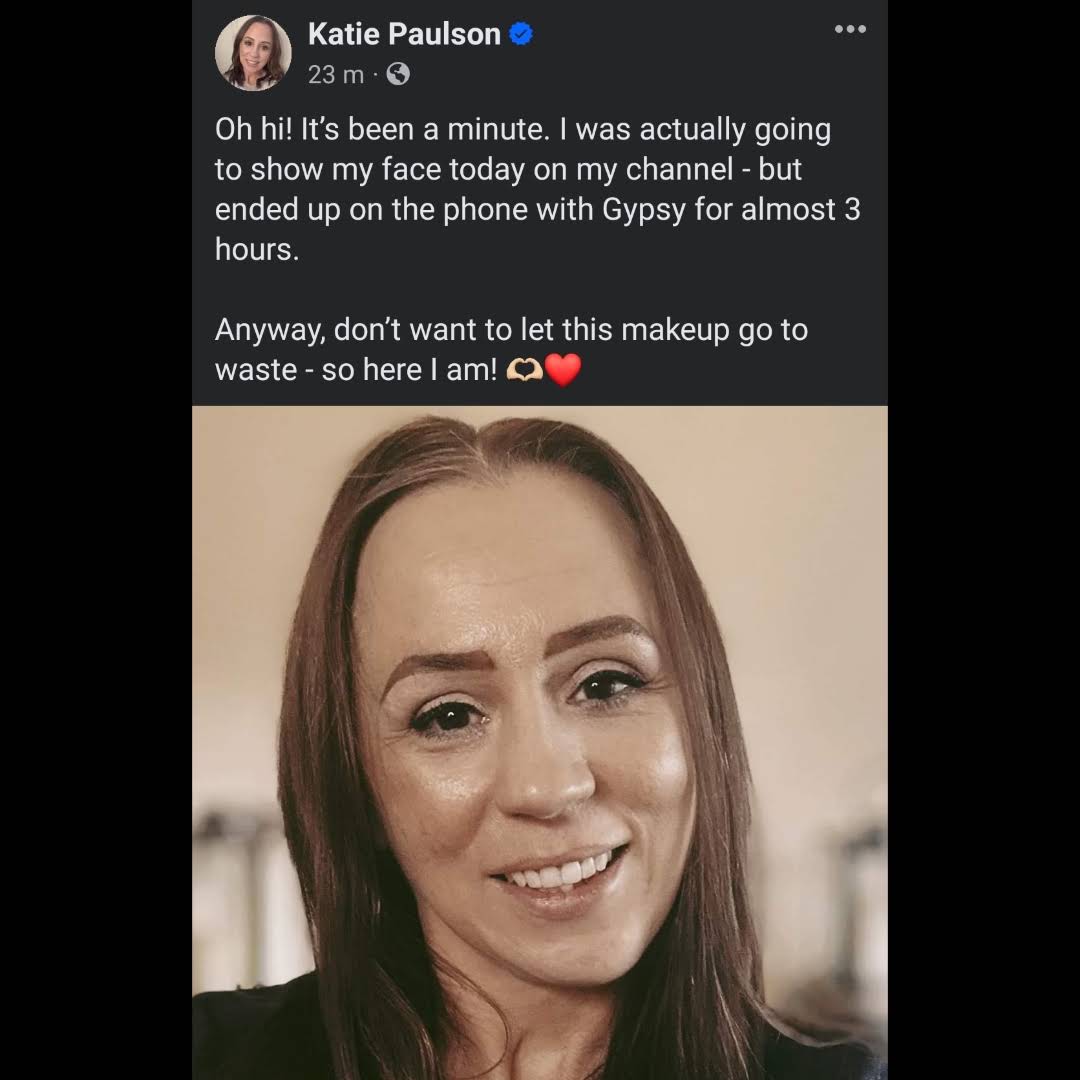Open the three-dot post options menu
Screen dimensions: 1080x1080
(850, 29)
